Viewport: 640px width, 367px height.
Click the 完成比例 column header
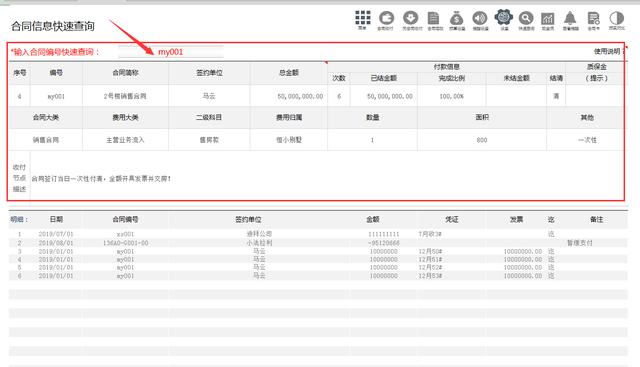[451, 78]
